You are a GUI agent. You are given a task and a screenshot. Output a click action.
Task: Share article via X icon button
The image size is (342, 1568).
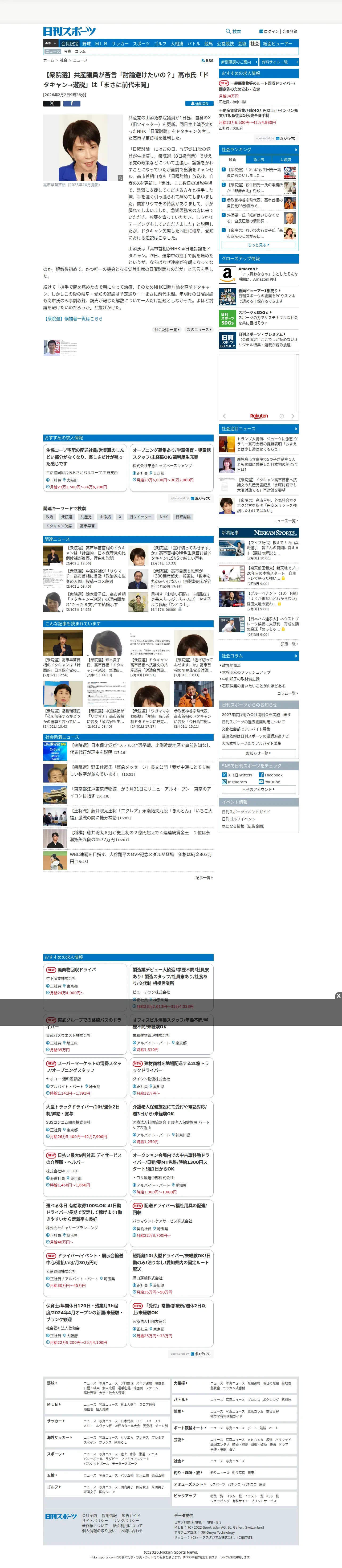[52, 104]
